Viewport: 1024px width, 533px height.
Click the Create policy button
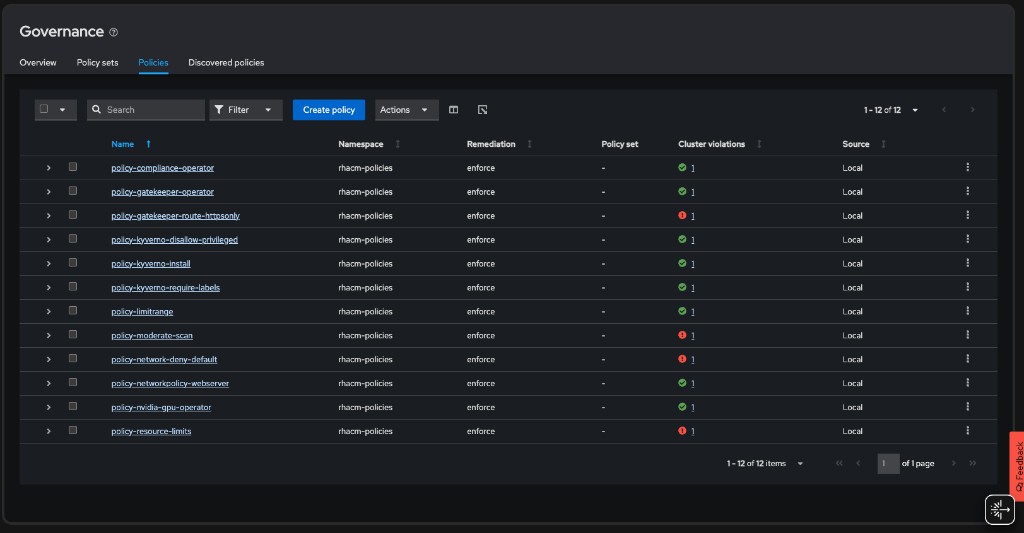point(328,110)
